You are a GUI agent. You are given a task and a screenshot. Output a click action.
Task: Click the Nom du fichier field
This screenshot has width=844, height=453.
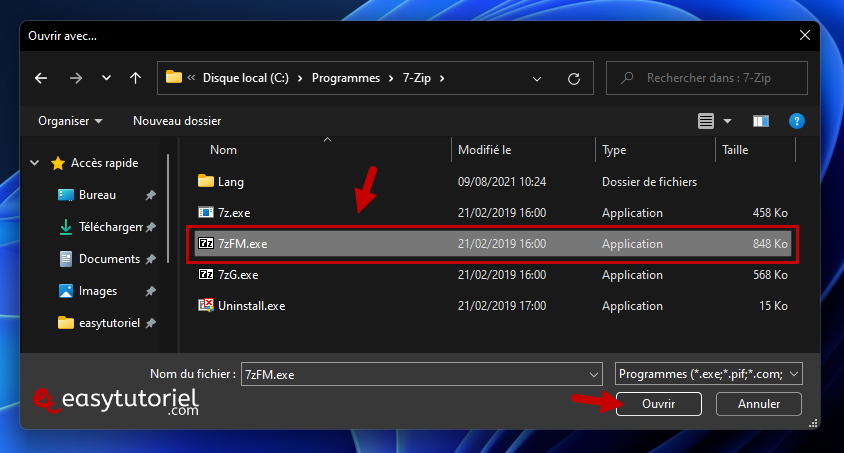421,374
